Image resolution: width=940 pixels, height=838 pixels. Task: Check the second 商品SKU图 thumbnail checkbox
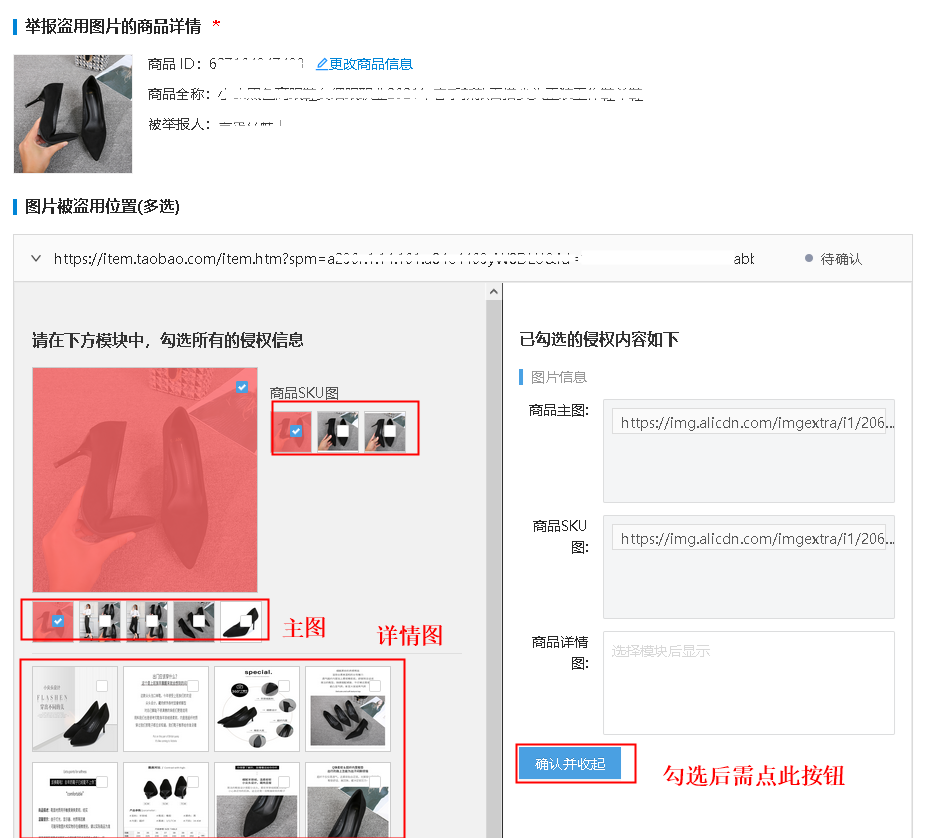point(342,428)
